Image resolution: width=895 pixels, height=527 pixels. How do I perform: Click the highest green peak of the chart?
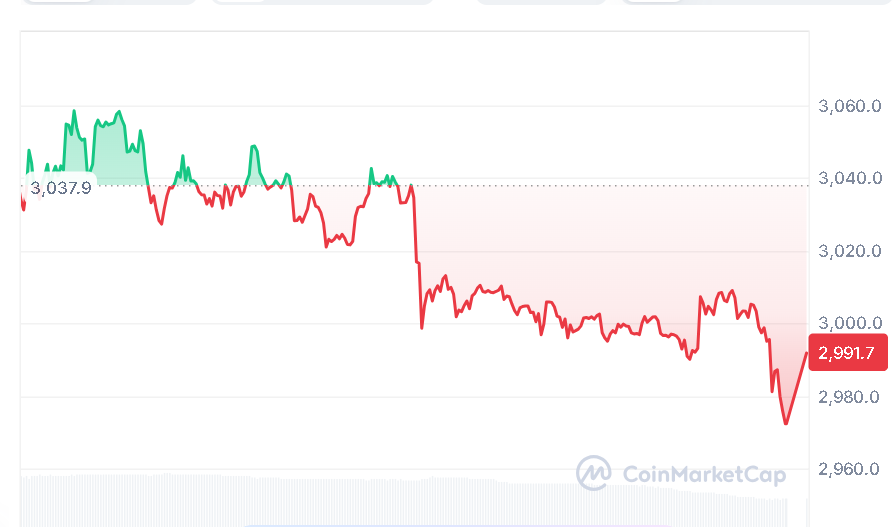point(74,111)
